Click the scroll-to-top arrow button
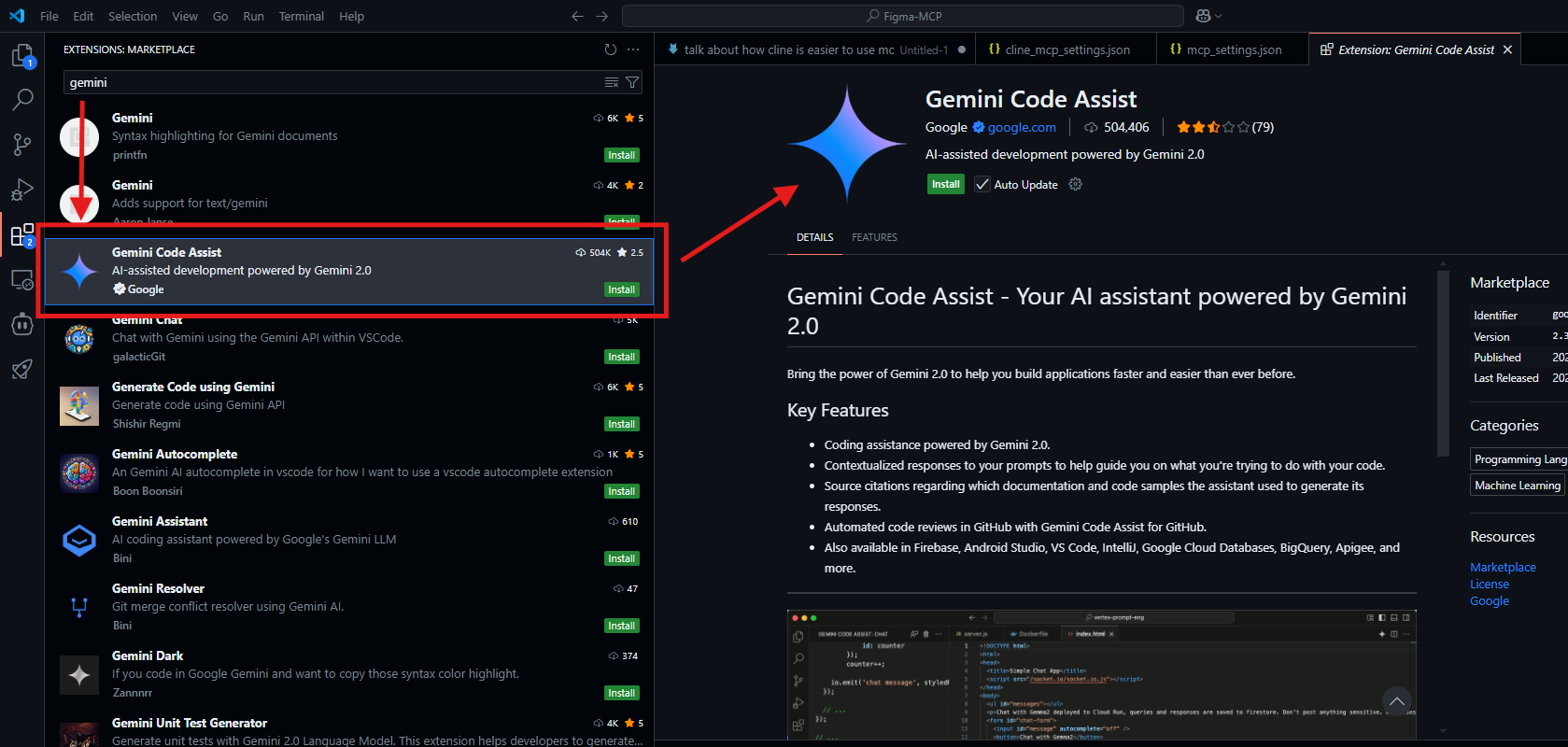1568x747 pixels. click(1396, 700)
